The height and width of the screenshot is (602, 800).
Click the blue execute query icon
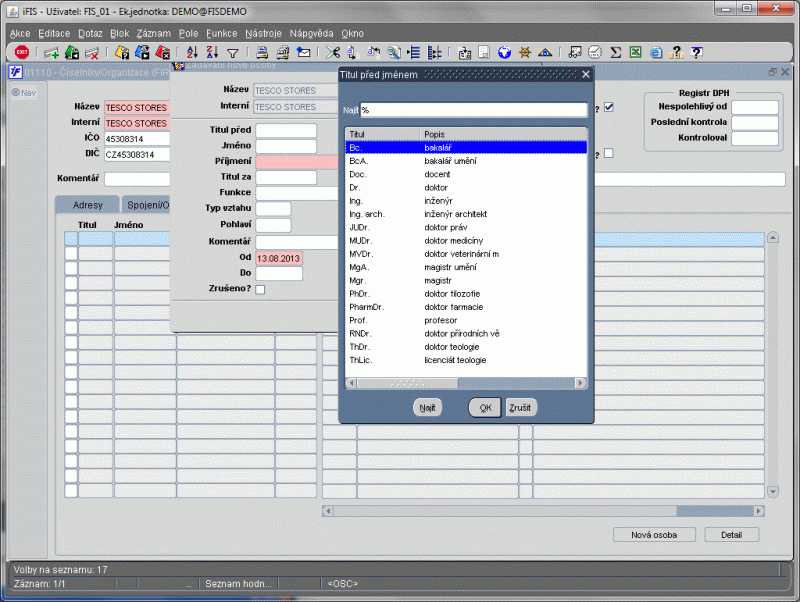pyautogui.click(x=142, y=52)
